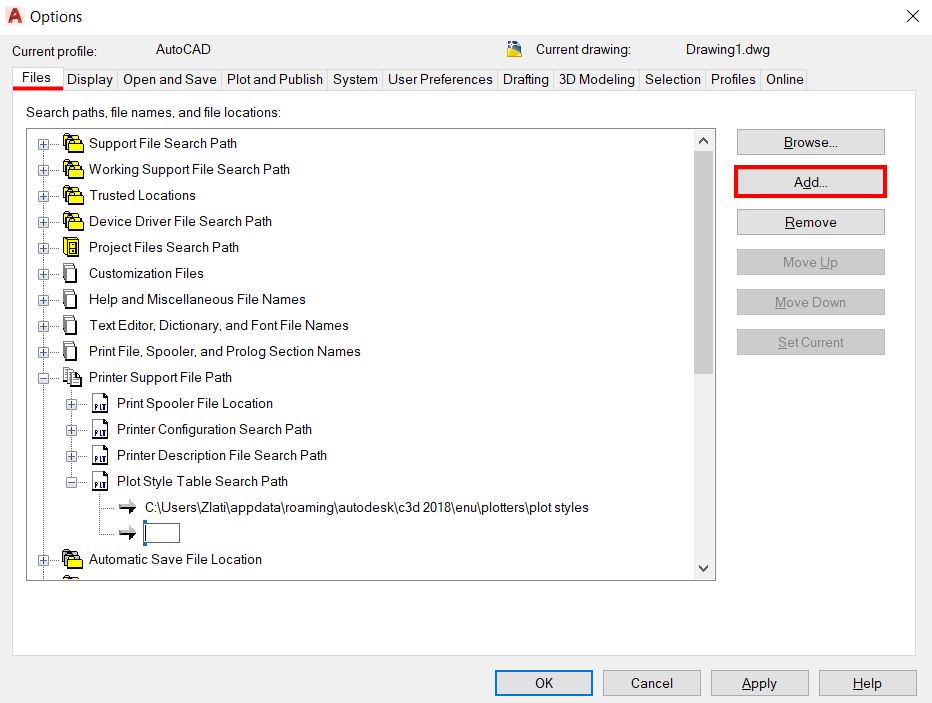Expand Printer Configuration Search Path node
This screenshot has width=932, height=703.
pos(71,430)
